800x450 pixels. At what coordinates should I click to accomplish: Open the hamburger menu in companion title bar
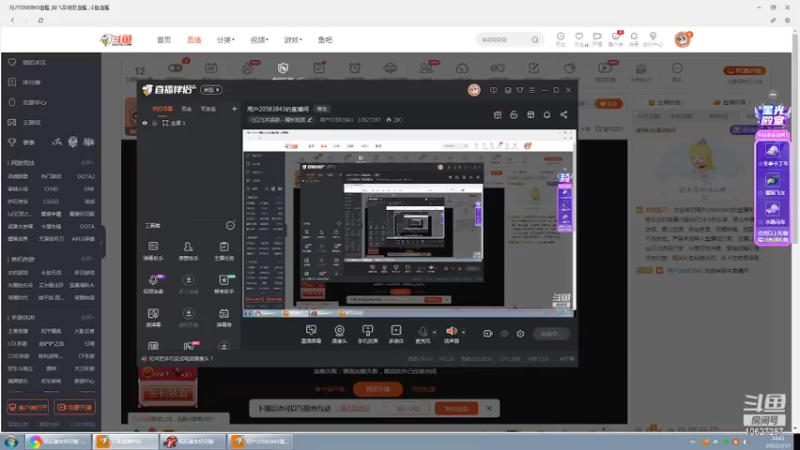point(532,90)
